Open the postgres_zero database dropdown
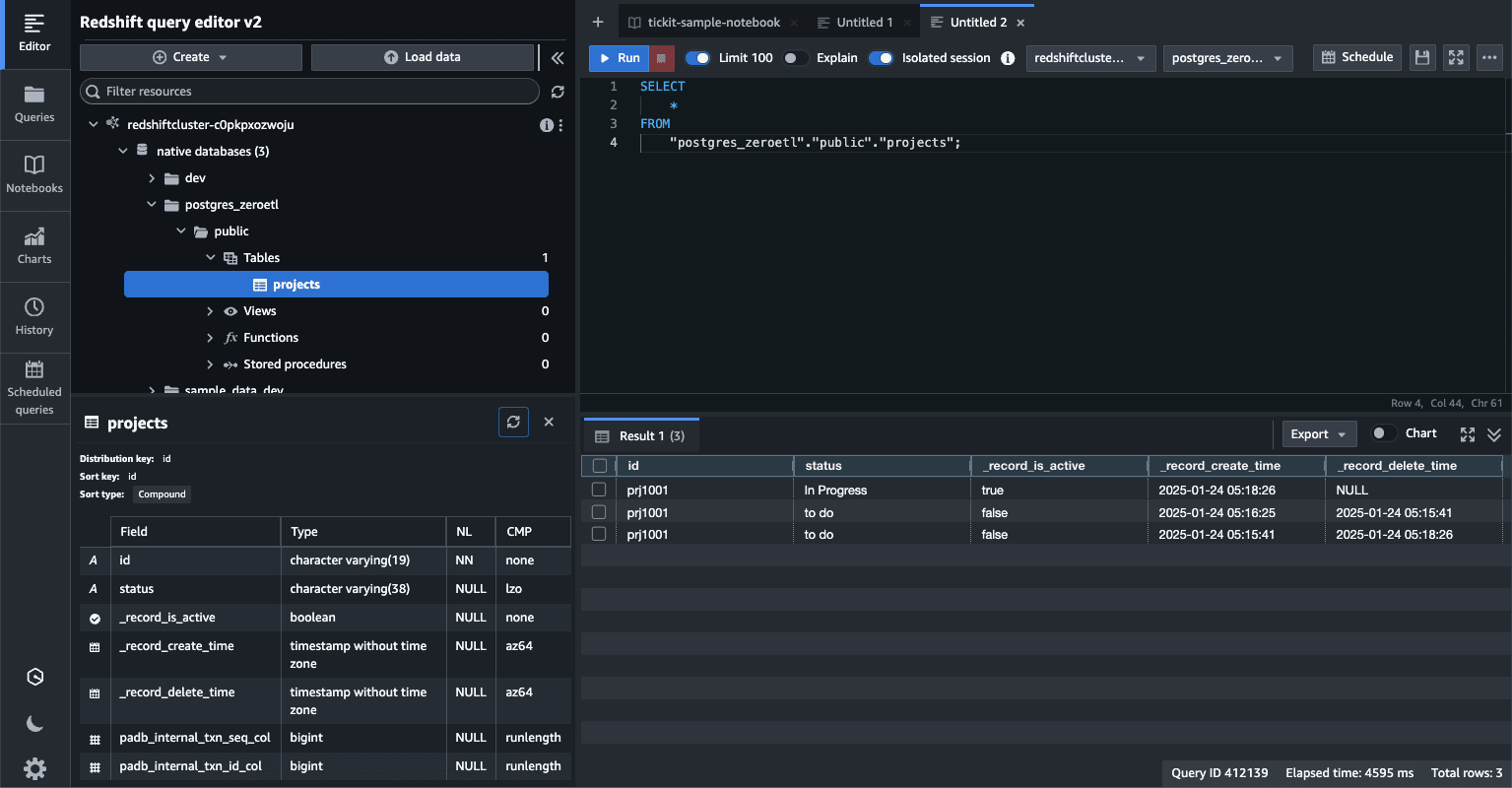Image resolution: width=1512 pixels, height=788 pixels. [1227, 58]
